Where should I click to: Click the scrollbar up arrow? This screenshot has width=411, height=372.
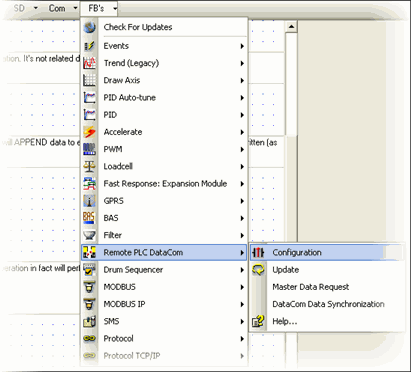(x=291, y=26)
